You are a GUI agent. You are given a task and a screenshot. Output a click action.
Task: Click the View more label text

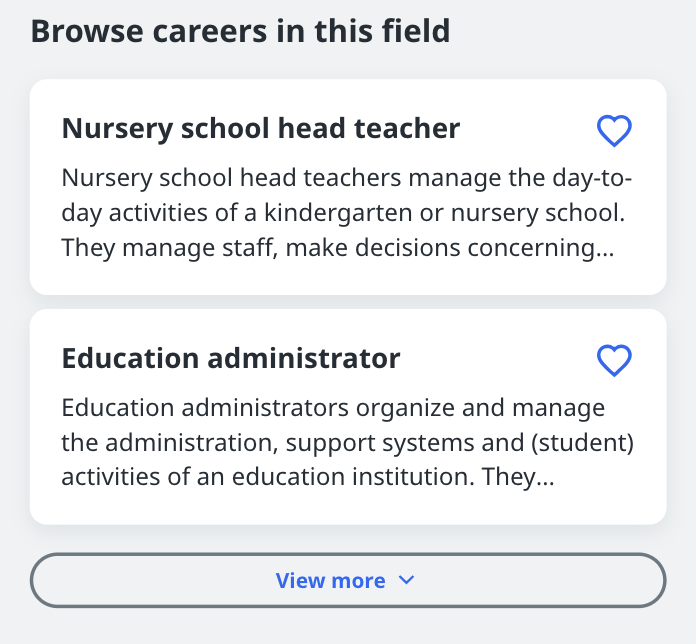pyautogui.click(x=331, y=581)
